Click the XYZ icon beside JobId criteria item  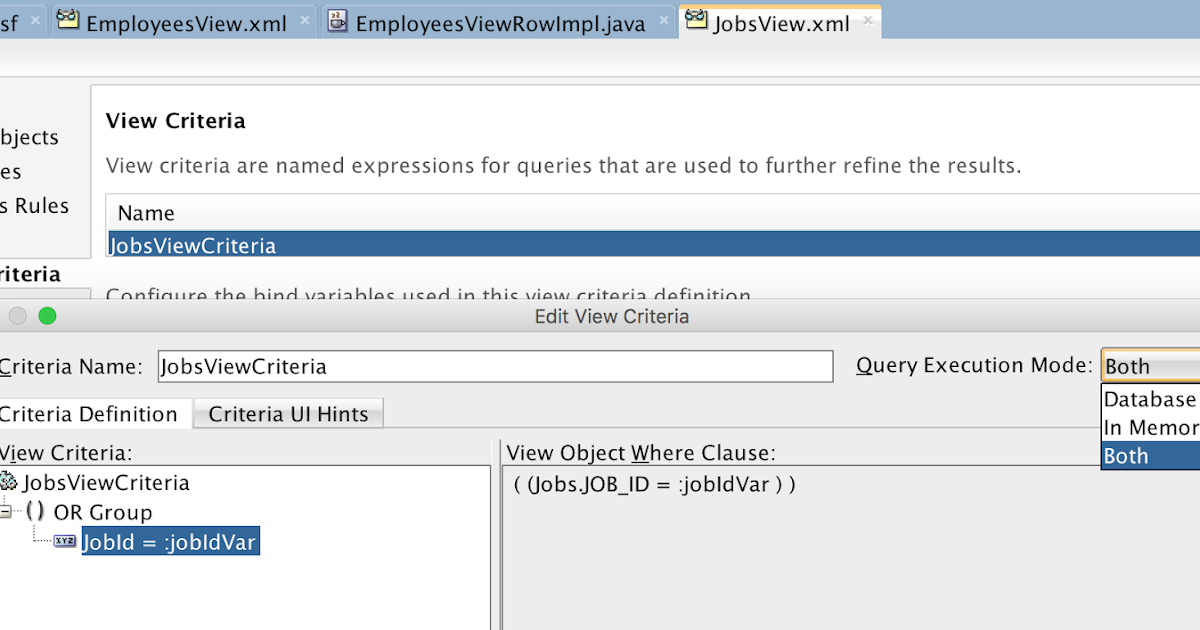click(x=64, y=540)
